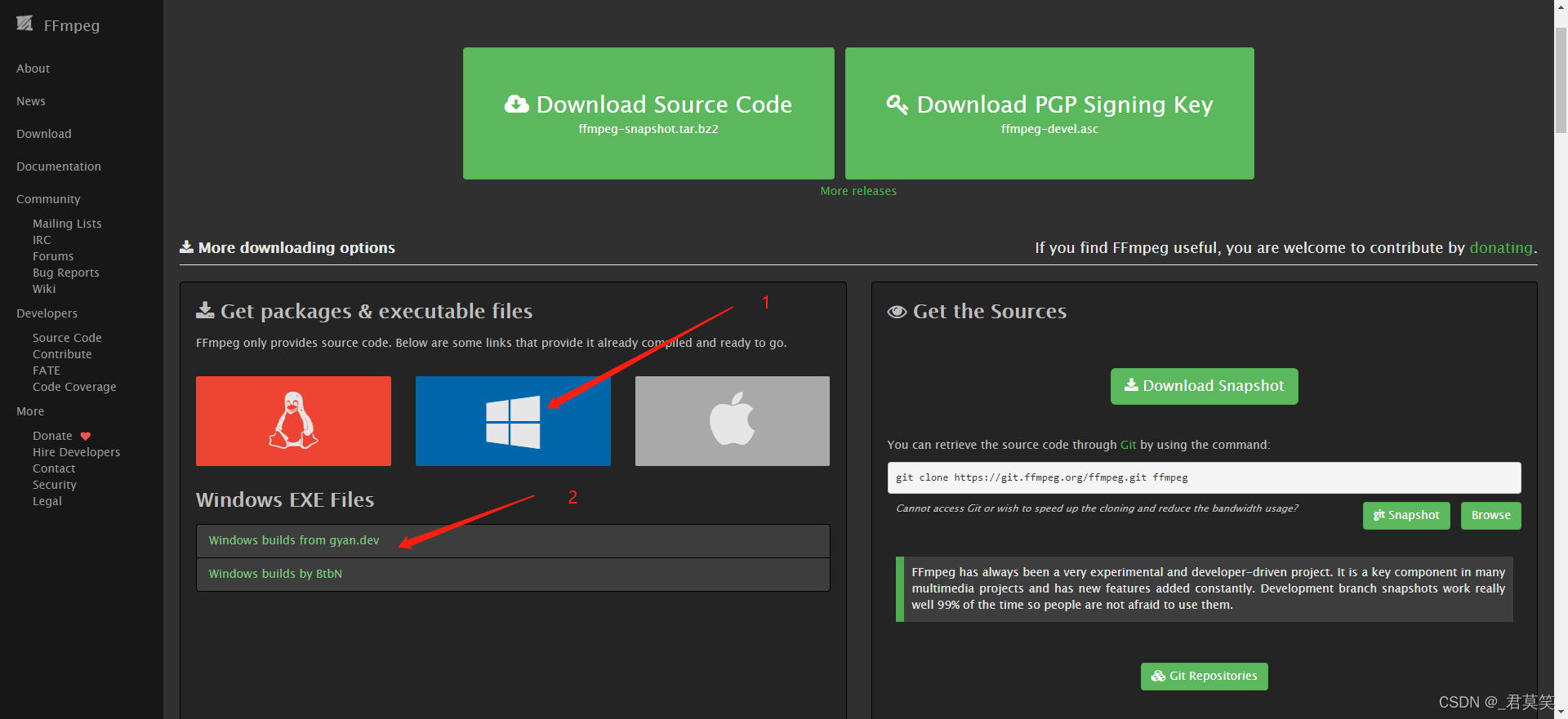Image resolution: width=1568 pixels, height=719 pixels.
Task: Click Download Source Code button
Action: 648,113
